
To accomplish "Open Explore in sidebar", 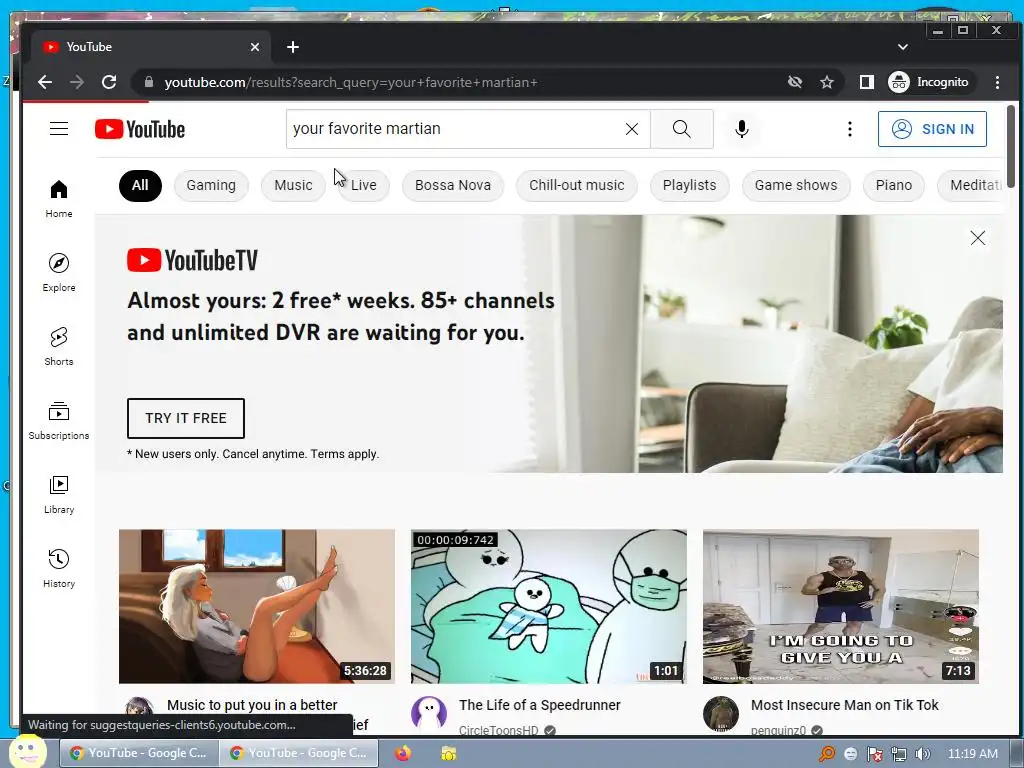I will coord(59,272).
